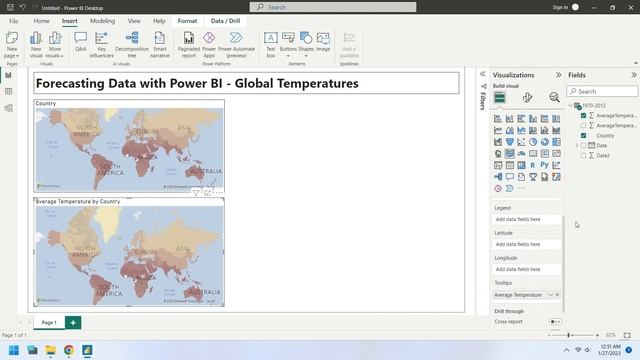Uncheck the checked AverageTemperature field

[583, 116]
